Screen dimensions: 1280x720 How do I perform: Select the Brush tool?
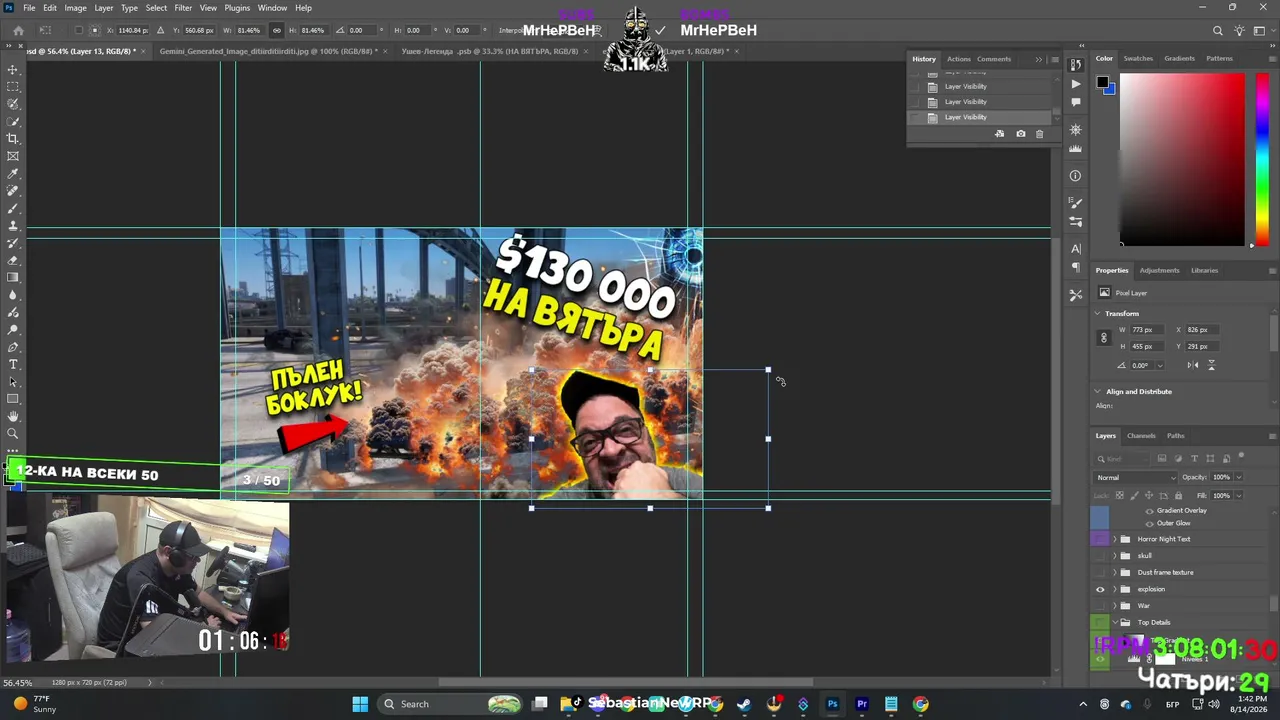pos(13,208)
